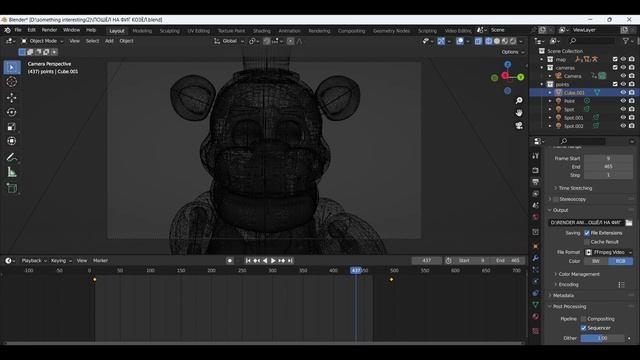Click the viewport zoom magnifier icon
Viewport: 640px width, 360px height.
[x=519, y=100]
